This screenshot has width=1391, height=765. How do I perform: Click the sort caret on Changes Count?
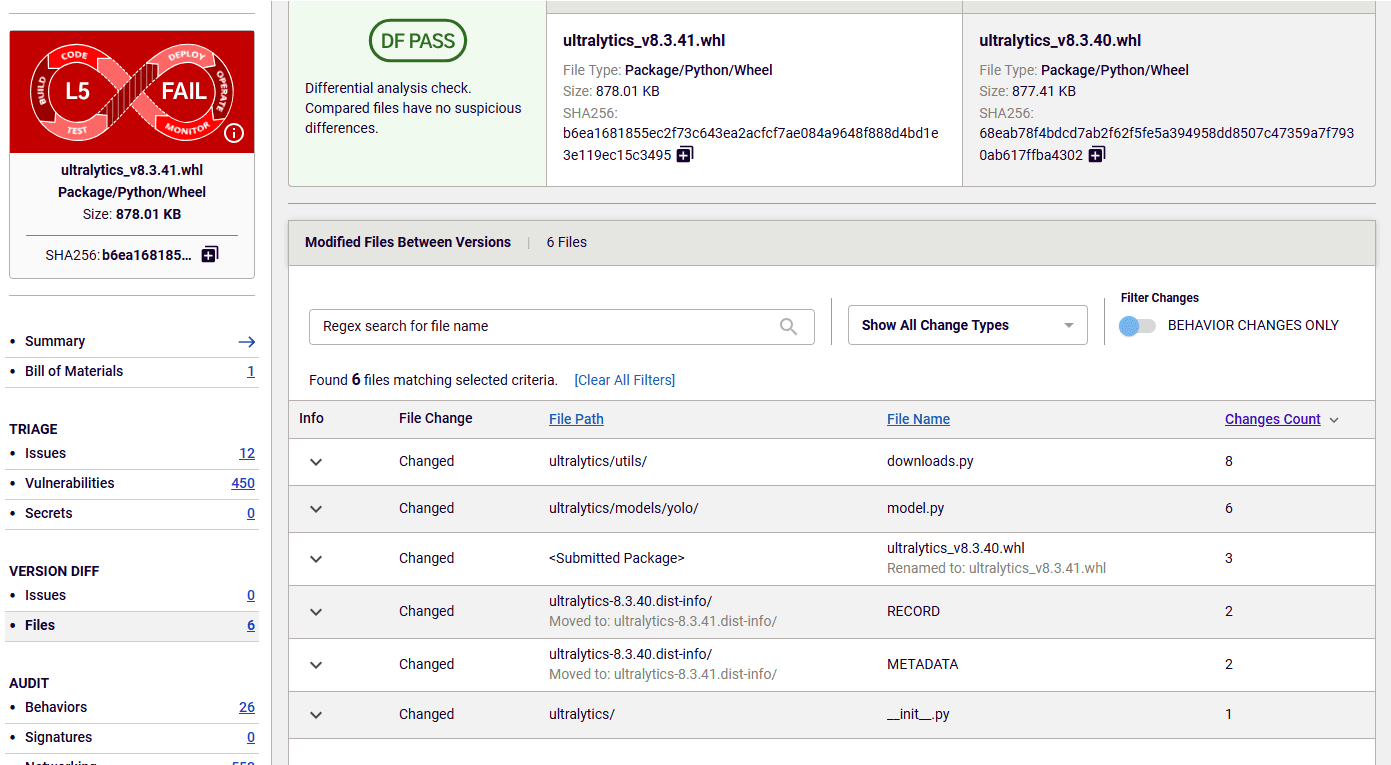[1333, 419]
